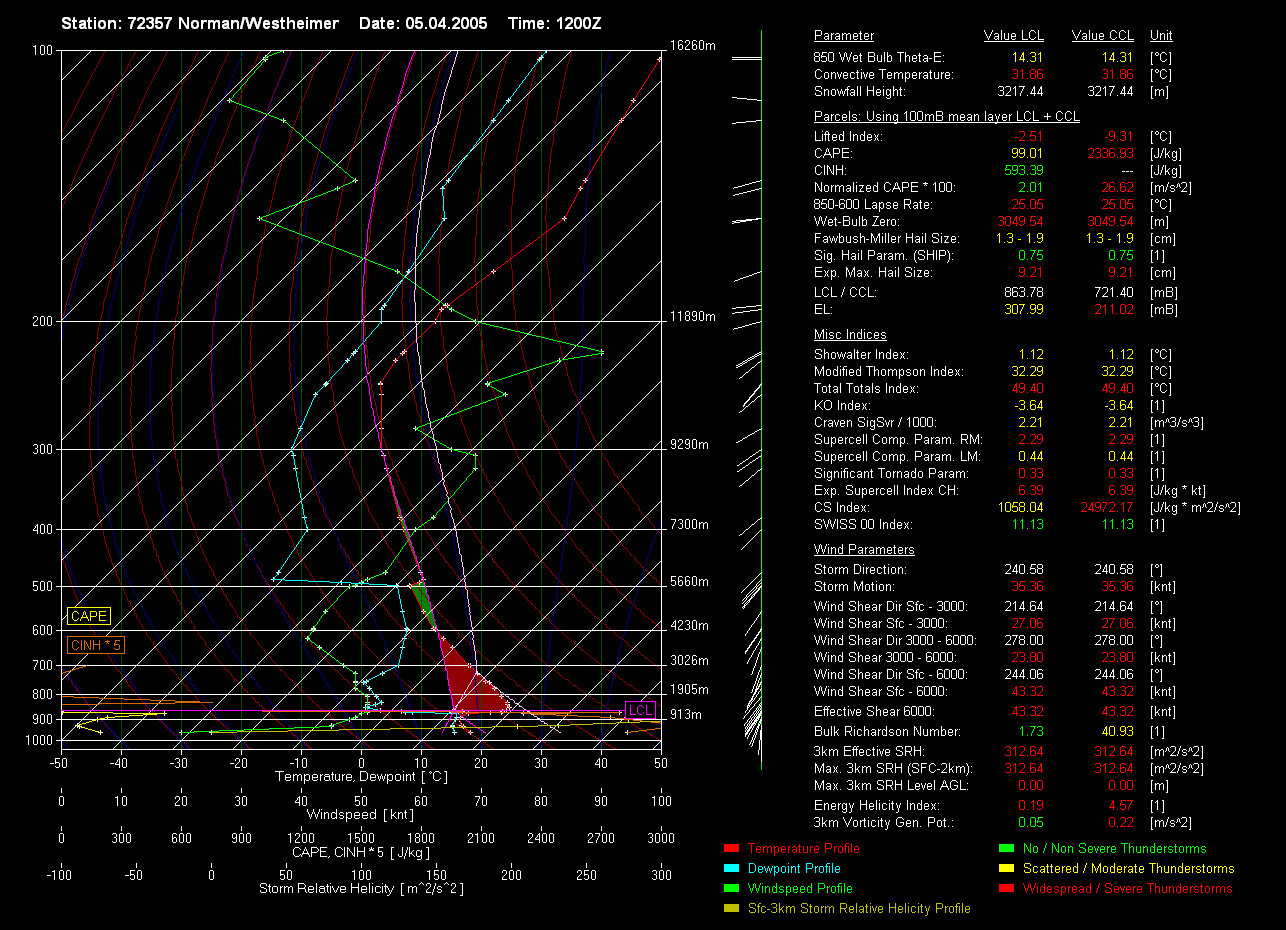Select the Parameter column header
This screenshot has width=1286, height=930.
click(843, 36)
